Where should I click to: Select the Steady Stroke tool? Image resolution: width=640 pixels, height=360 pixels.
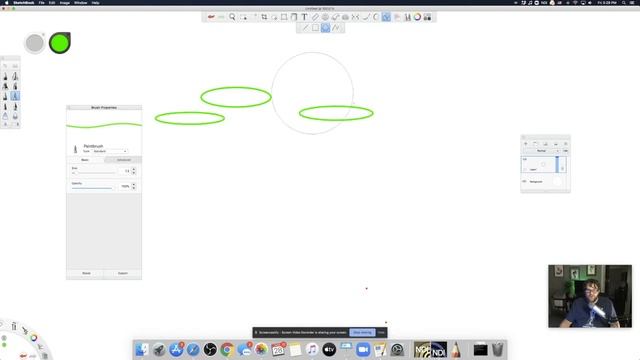click(366, 17)
